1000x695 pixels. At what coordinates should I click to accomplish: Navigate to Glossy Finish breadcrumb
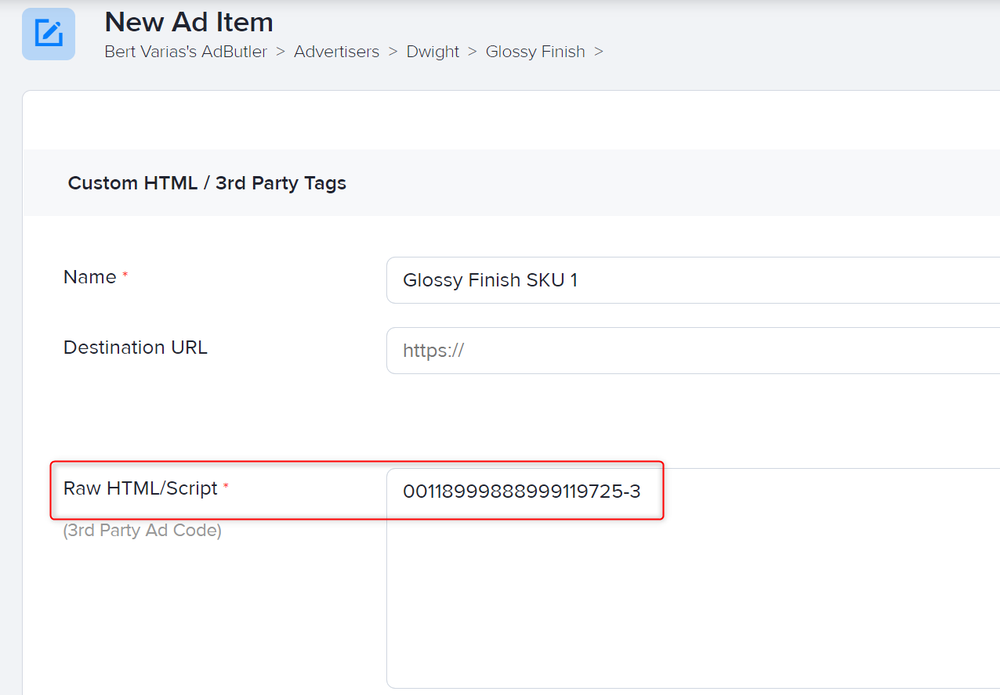535,52
